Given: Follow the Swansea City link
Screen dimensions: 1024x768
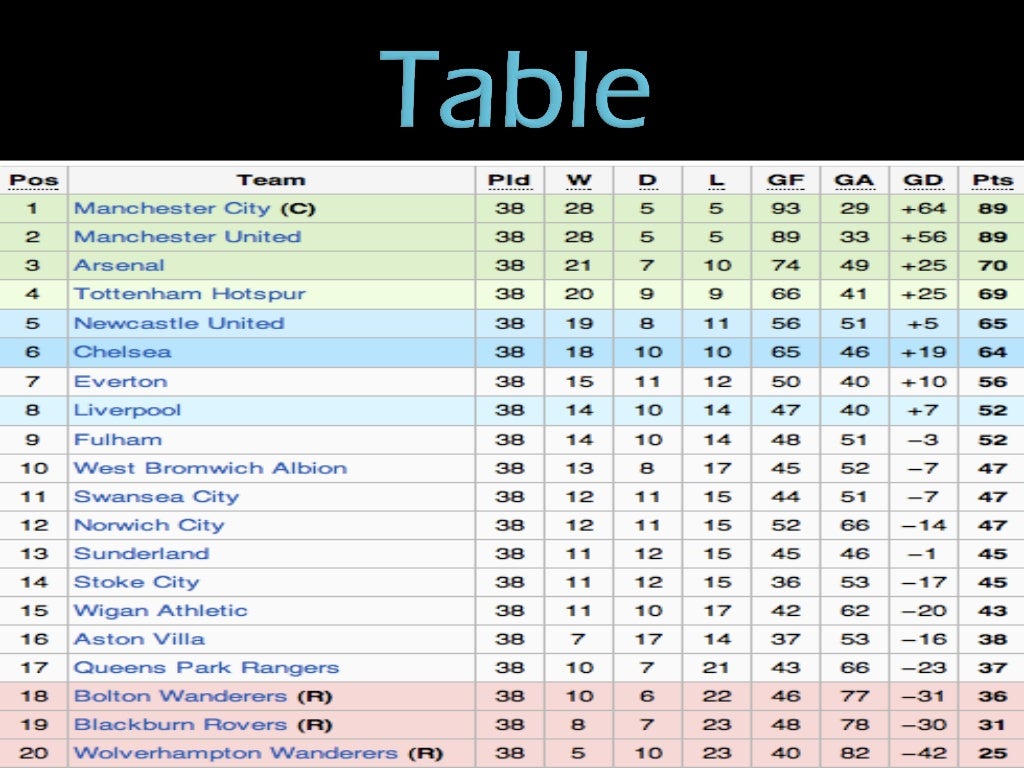Looking at the screenshot, I should [x=157, y=497].
